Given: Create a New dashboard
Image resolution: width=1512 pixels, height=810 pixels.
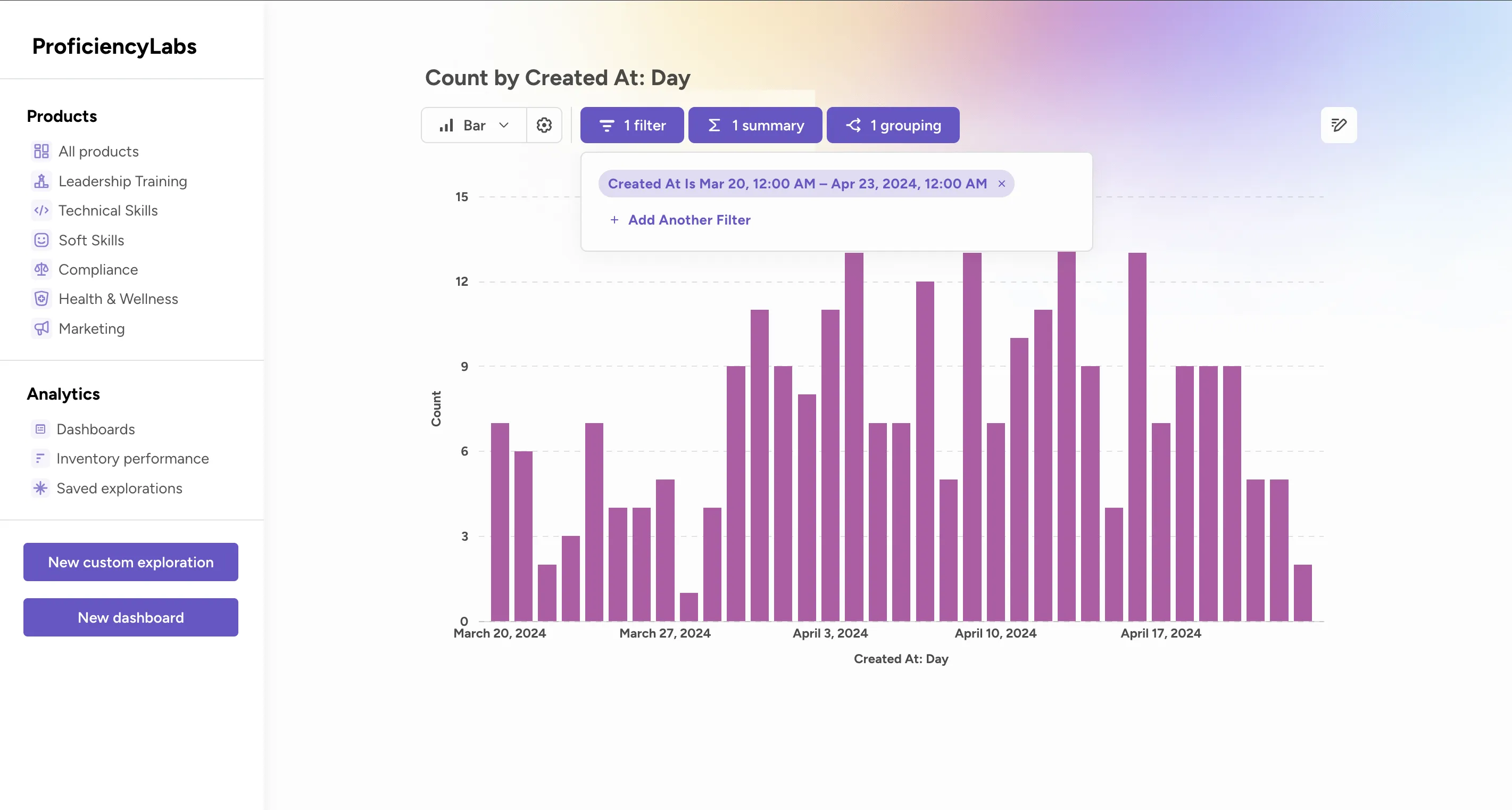Looking at the screenshot, I should click(x=130, y=617).
